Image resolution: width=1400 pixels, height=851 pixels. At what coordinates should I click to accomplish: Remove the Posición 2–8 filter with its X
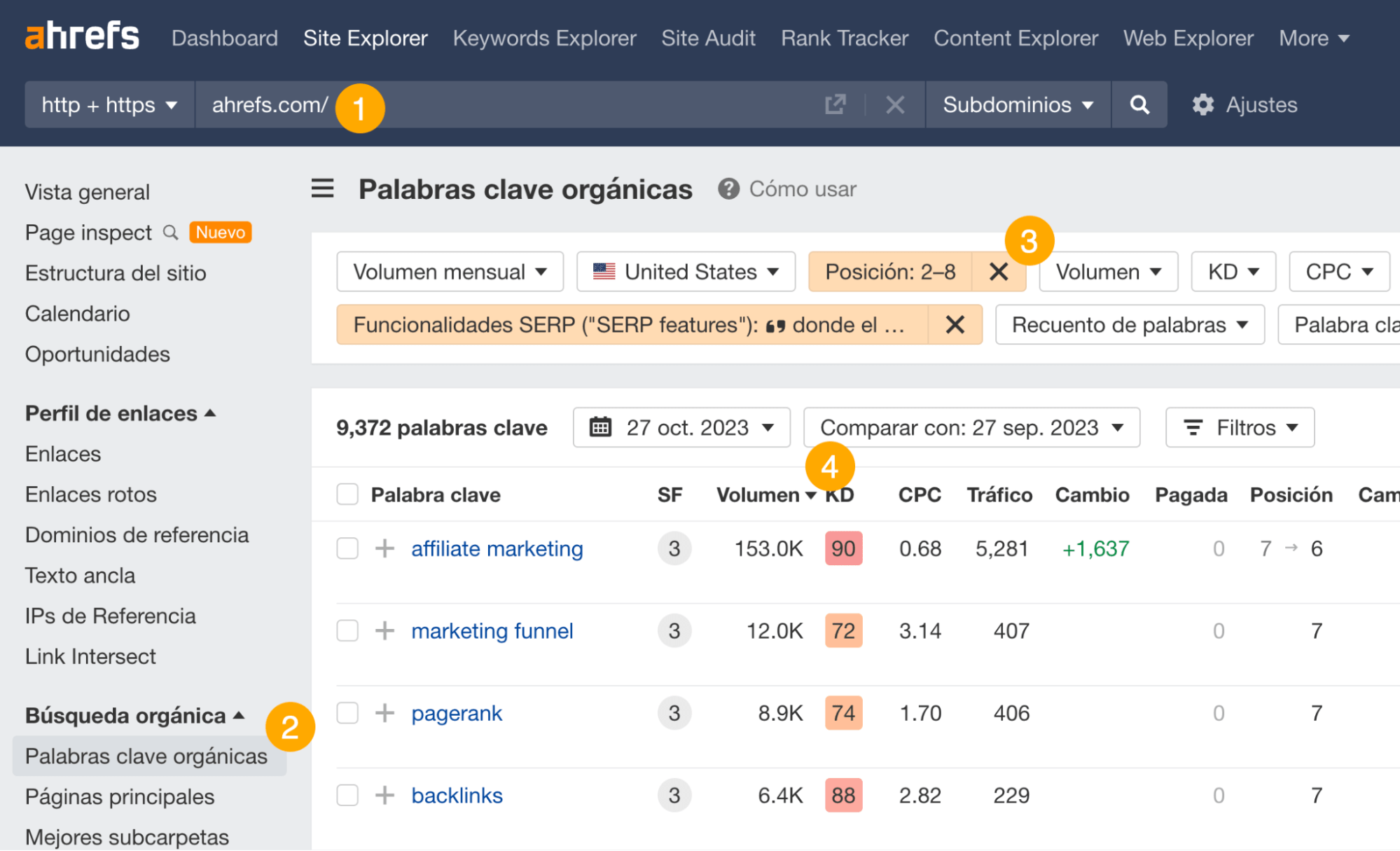999,272
